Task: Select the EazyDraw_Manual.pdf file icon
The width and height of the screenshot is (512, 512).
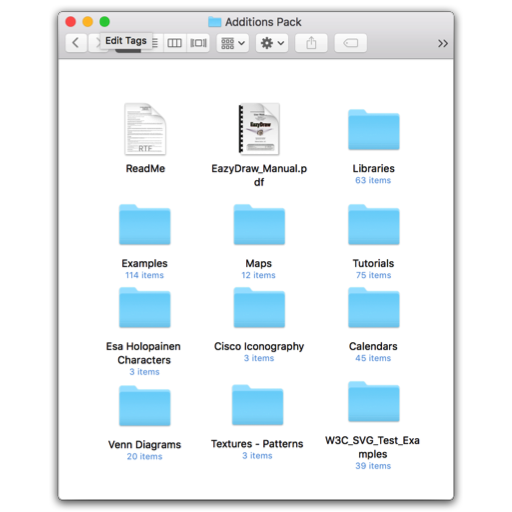Action: pyautogui.click(x=259, y=129)
